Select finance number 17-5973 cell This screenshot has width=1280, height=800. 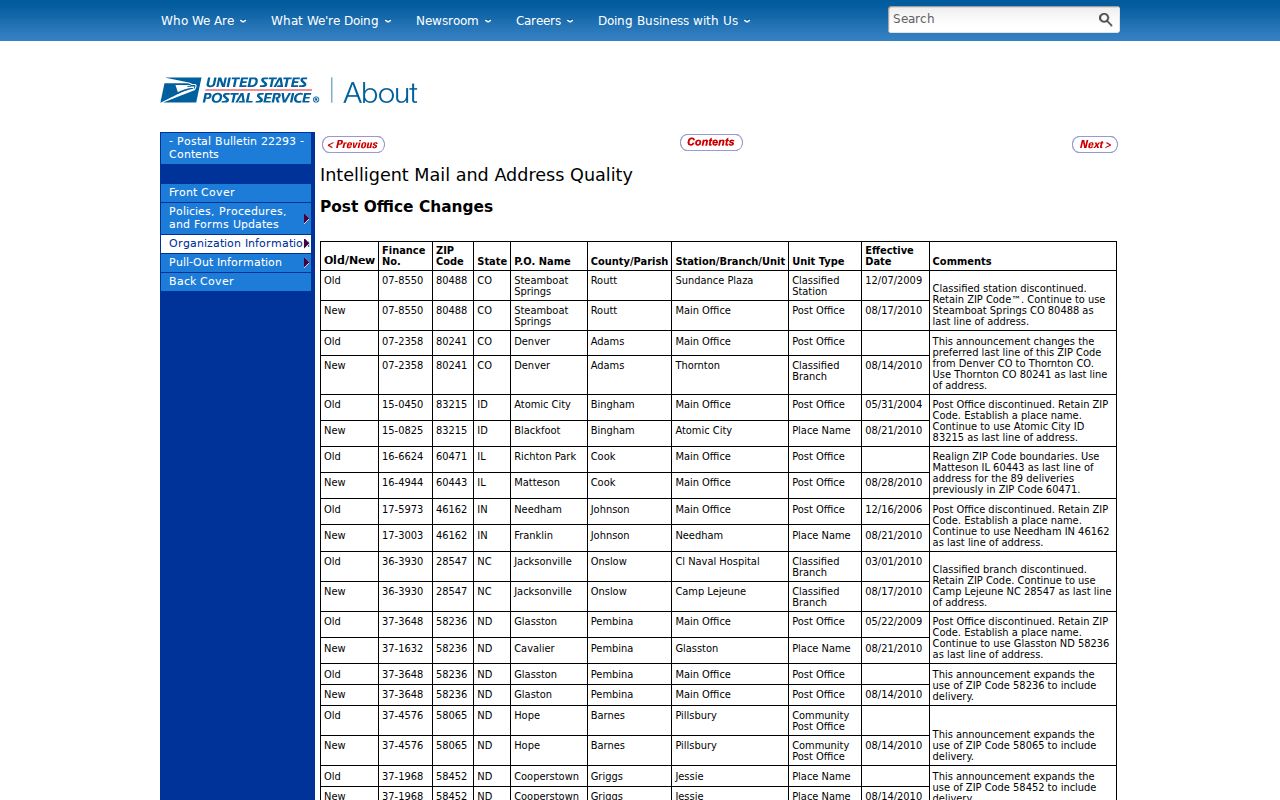pos(405,512)
